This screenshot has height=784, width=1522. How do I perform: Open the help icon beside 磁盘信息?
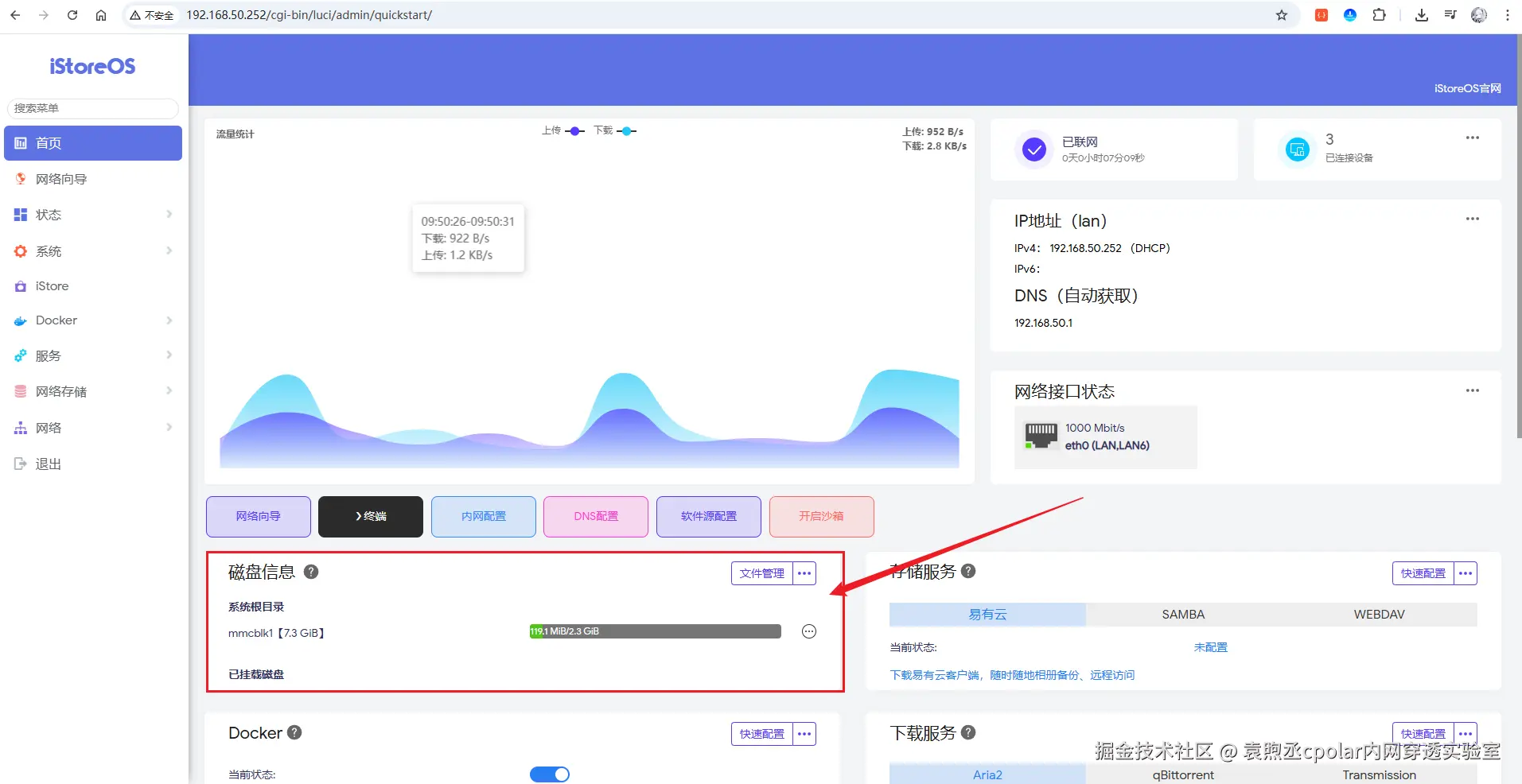(311, 572)
